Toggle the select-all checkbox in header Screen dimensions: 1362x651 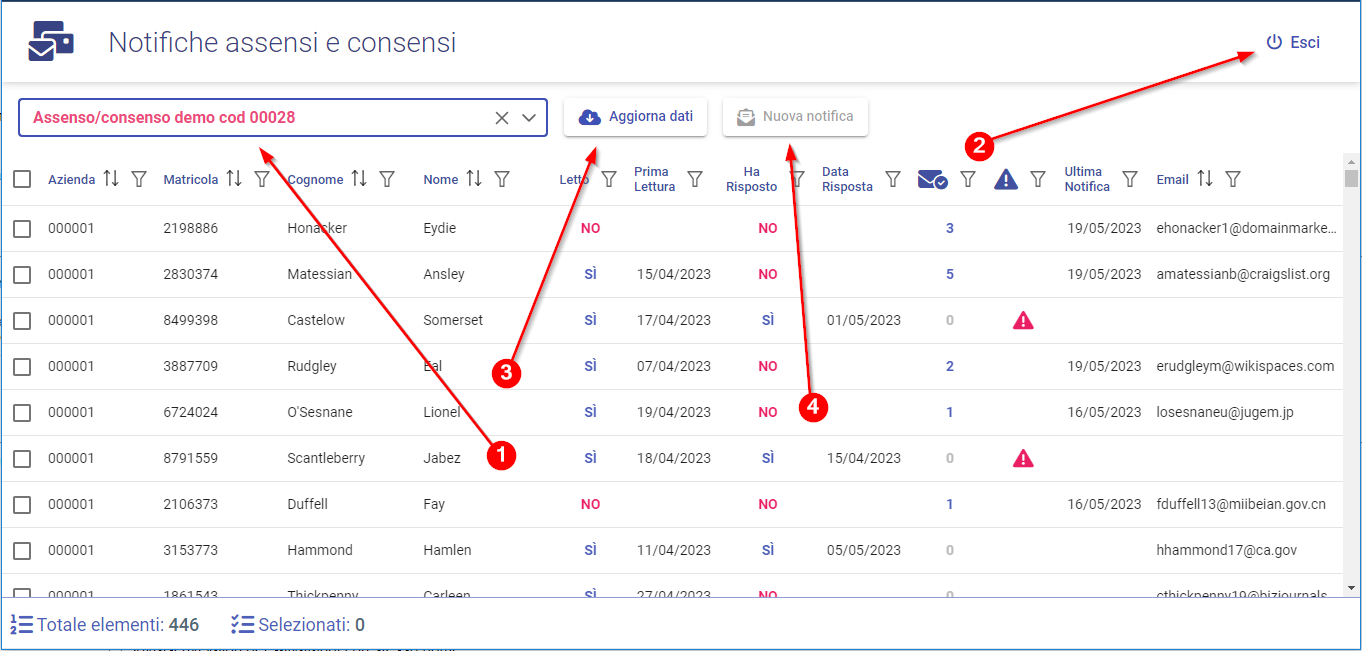(x=22, y=179)
